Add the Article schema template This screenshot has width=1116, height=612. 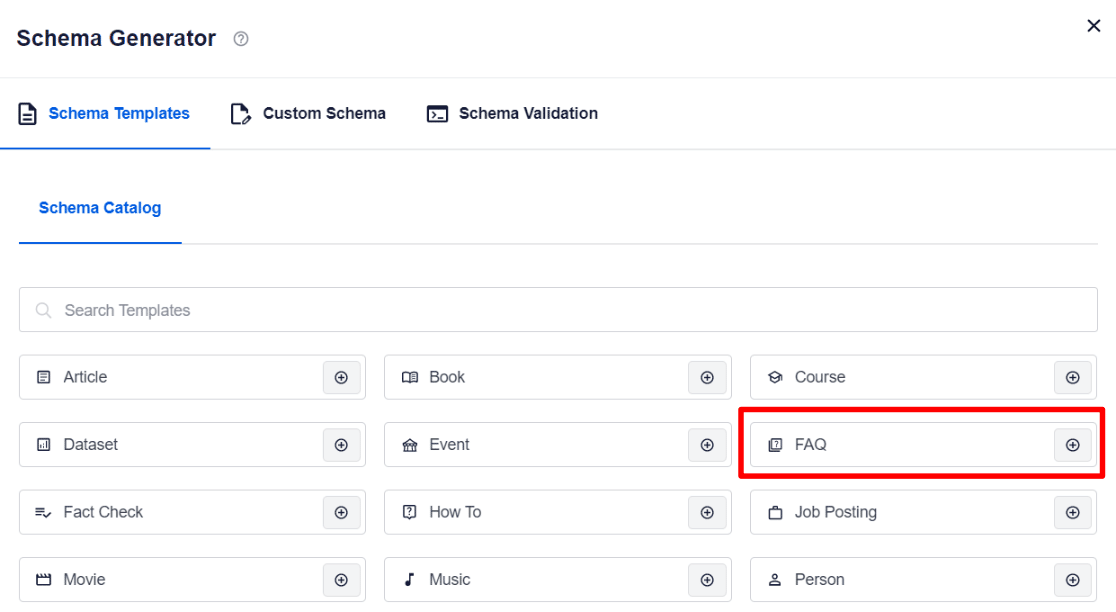click(x=341, y=377)
